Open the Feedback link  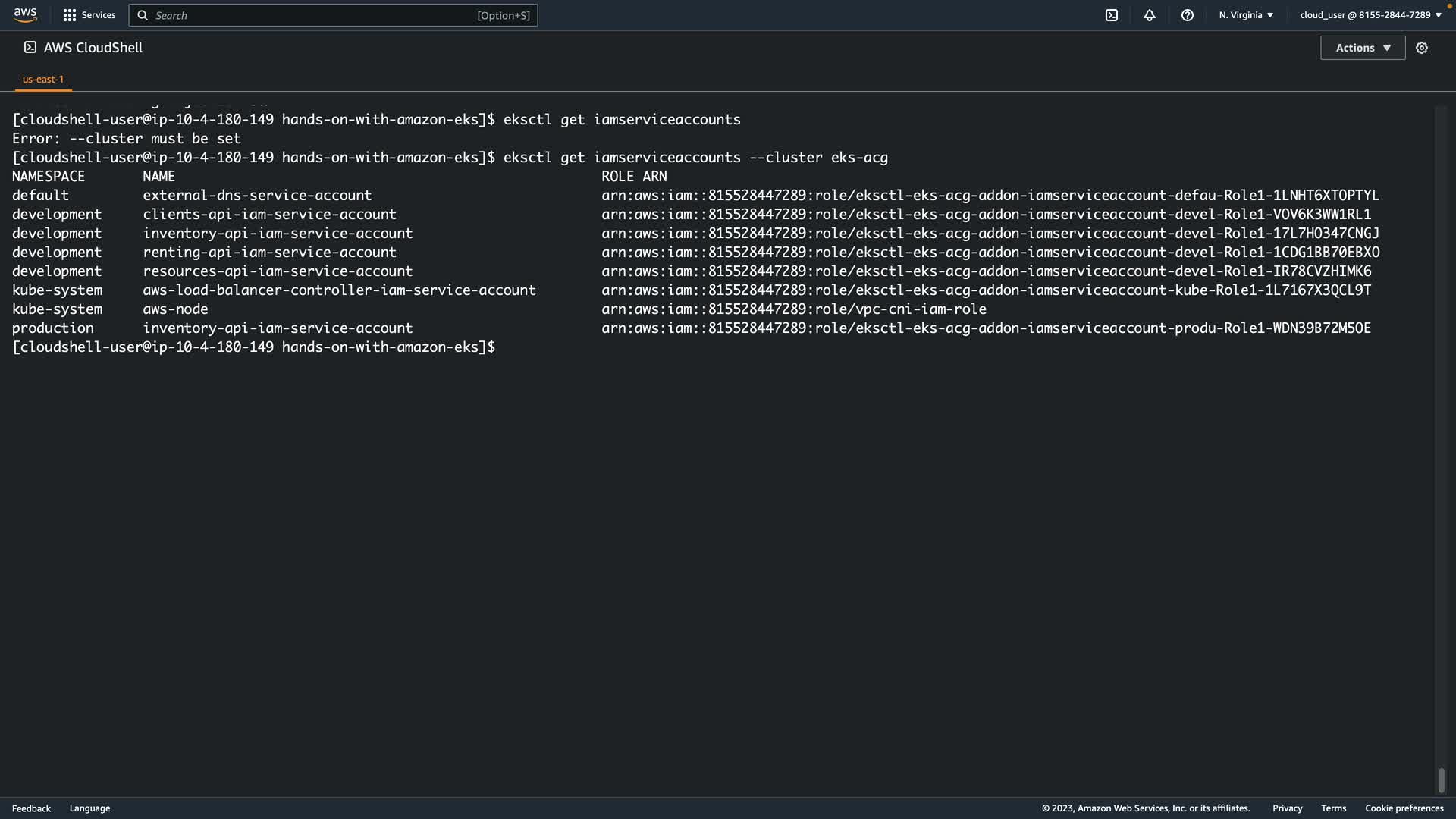point(31,808)
